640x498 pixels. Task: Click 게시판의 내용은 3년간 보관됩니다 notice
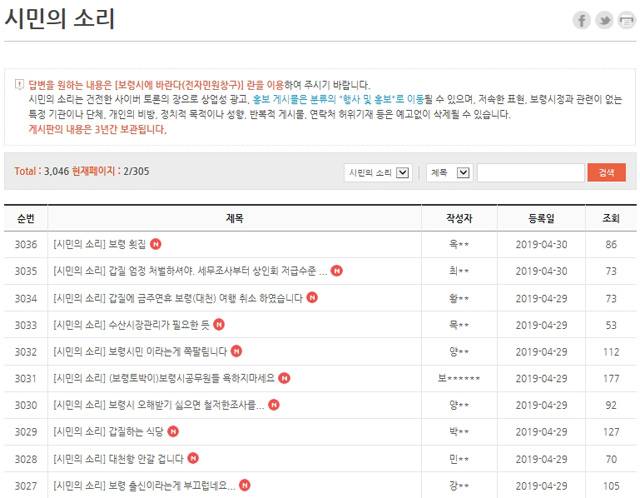98,129
